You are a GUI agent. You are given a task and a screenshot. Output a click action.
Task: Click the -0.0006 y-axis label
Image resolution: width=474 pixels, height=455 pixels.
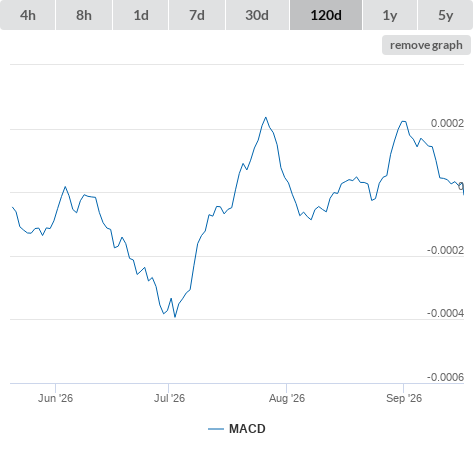click(x=445, y=377)
